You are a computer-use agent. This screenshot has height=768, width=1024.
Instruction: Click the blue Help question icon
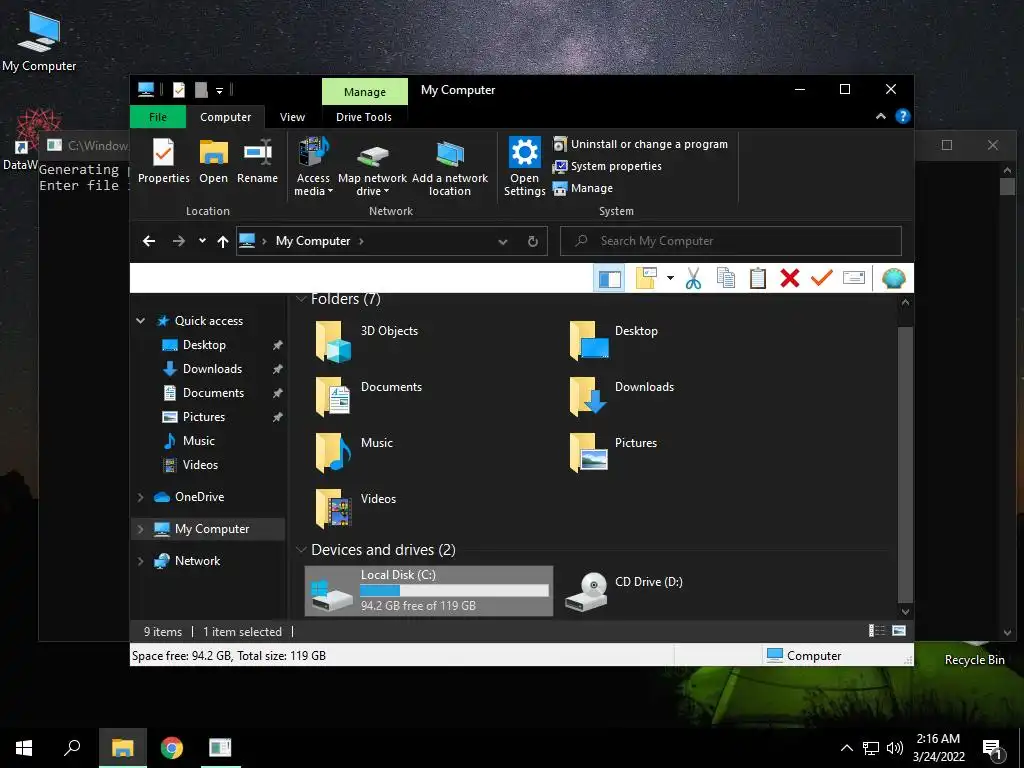click(903, 116)
